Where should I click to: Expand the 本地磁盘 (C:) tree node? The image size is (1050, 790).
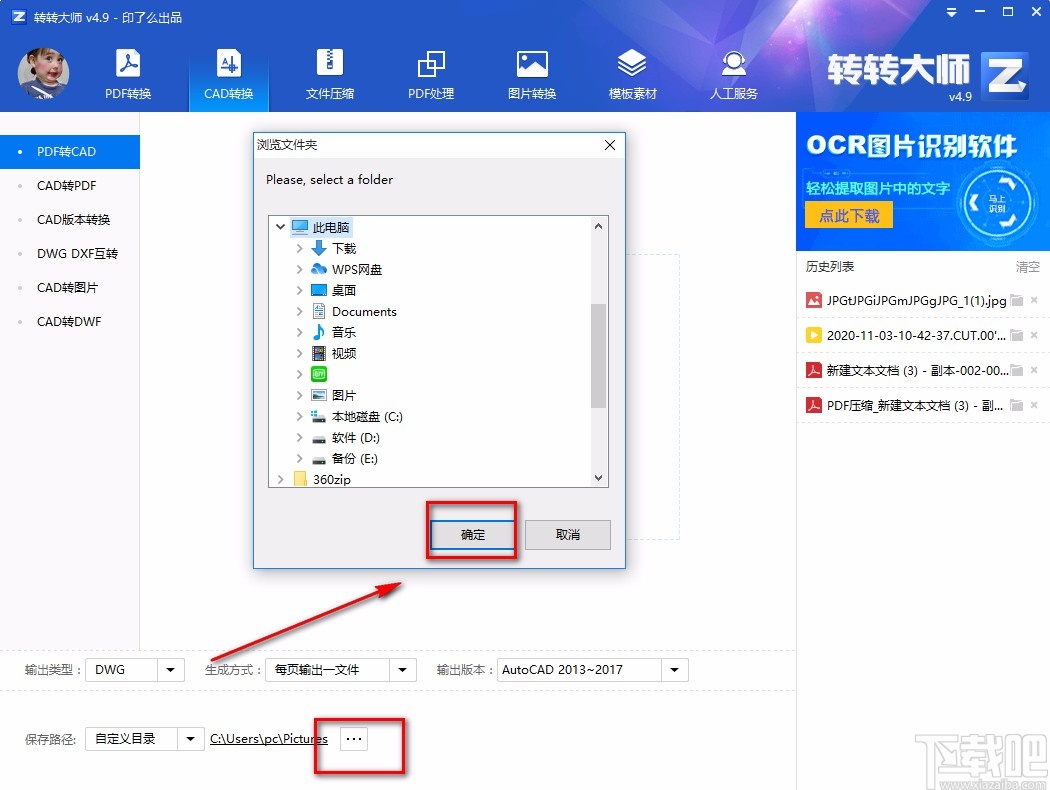tap(299, 416)
